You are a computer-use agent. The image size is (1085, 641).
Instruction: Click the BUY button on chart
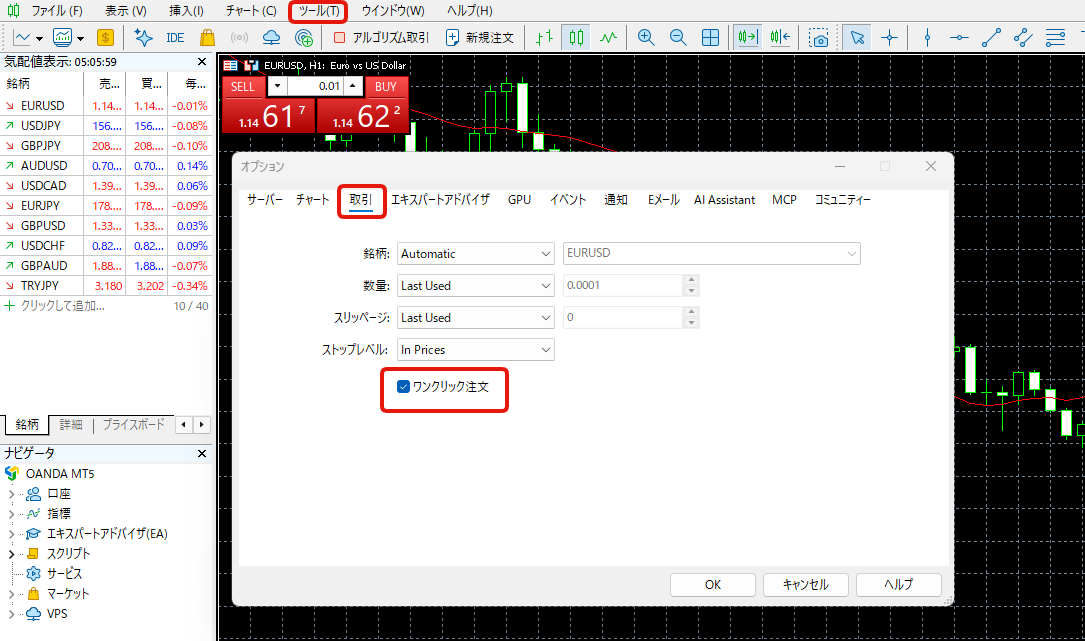click(386, 87)
